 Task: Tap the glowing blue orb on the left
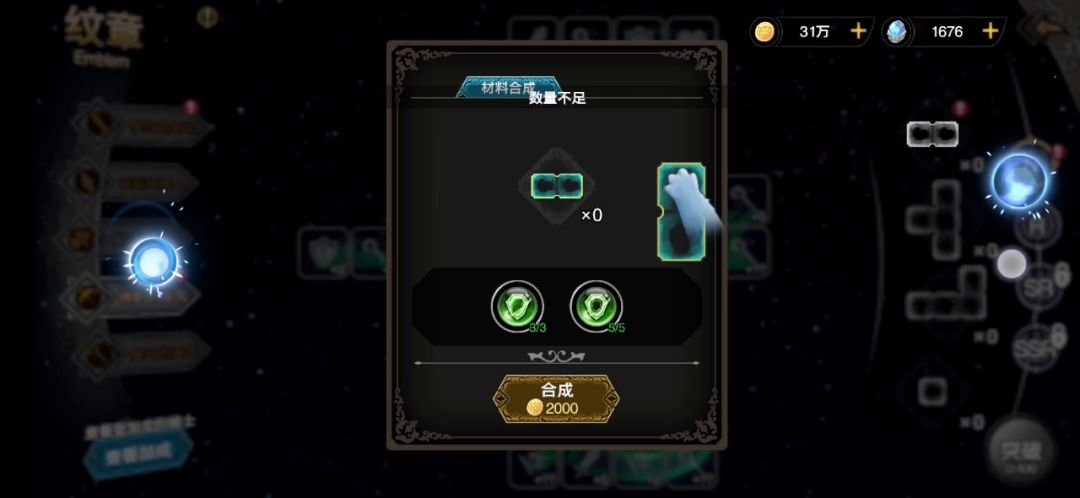coord(152,262)
